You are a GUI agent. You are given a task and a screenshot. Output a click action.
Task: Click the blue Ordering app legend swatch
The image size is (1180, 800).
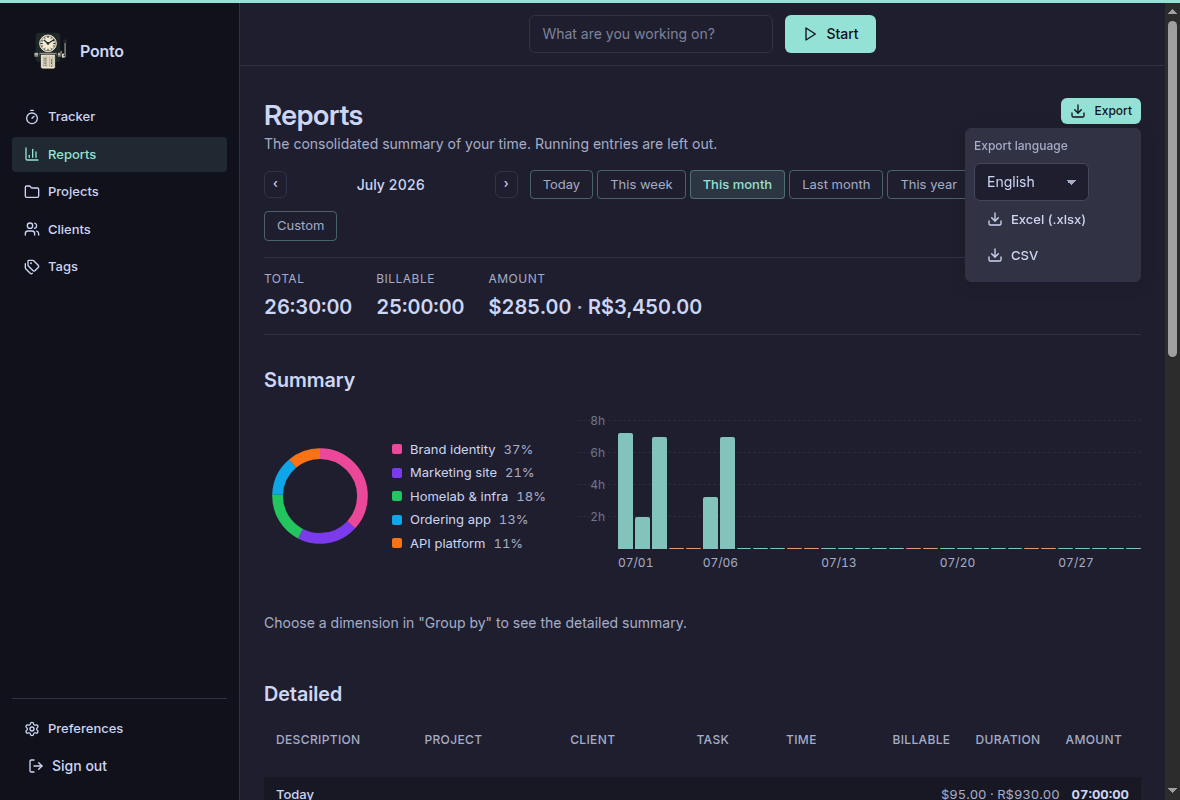click(x=397, y=520)
